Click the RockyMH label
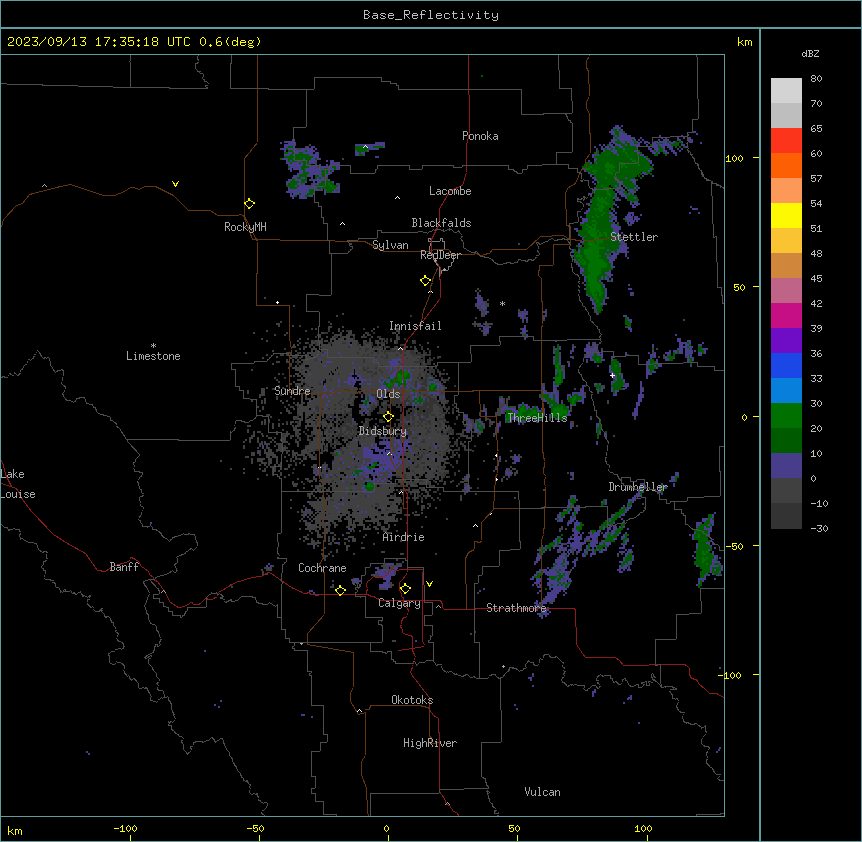 tap(245, 227)
